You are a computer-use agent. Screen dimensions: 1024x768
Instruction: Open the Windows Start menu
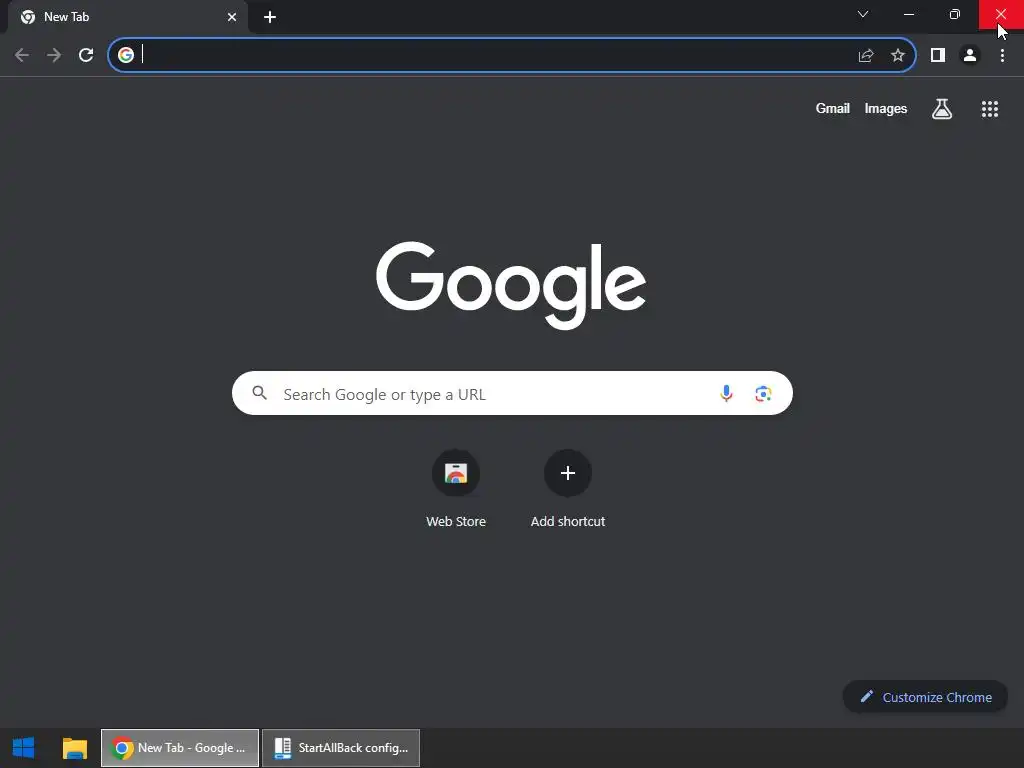(24, 748)
